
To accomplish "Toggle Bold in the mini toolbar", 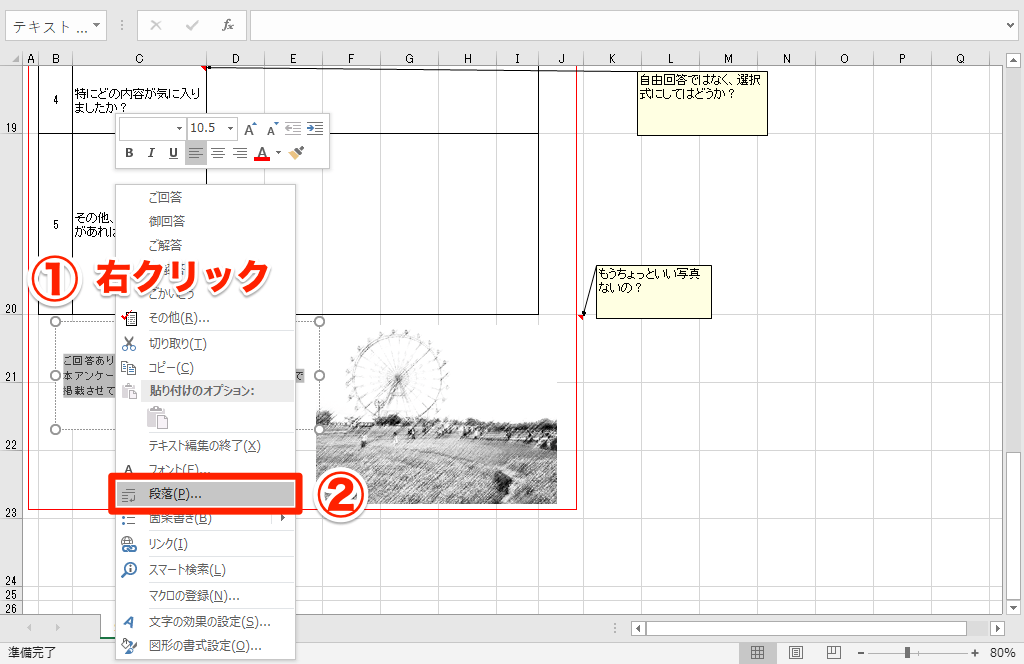I will pyautogui.click(x=129, y=153).
